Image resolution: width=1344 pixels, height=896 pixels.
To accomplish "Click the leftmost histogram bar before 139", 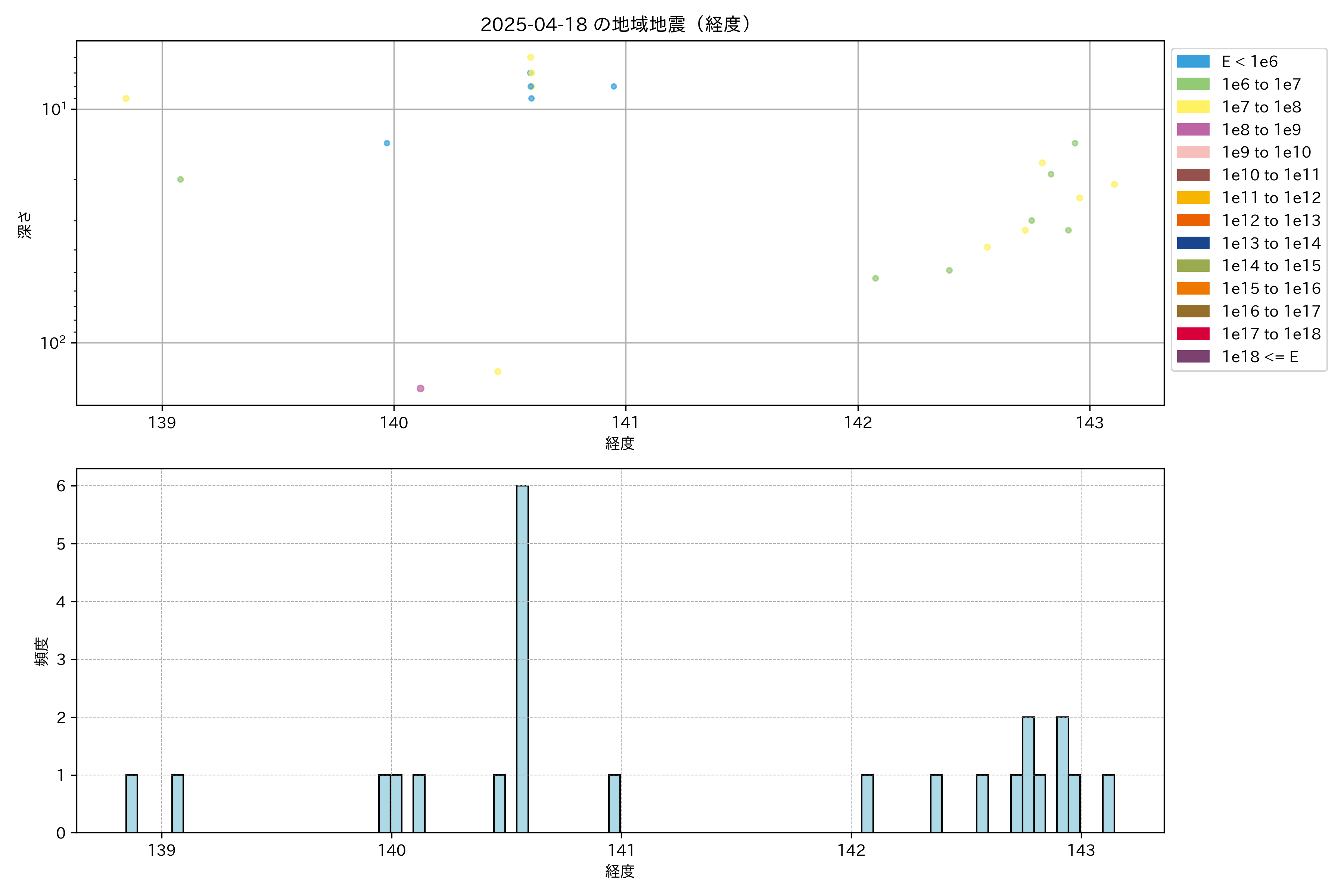I will click(x=131, y=803).
